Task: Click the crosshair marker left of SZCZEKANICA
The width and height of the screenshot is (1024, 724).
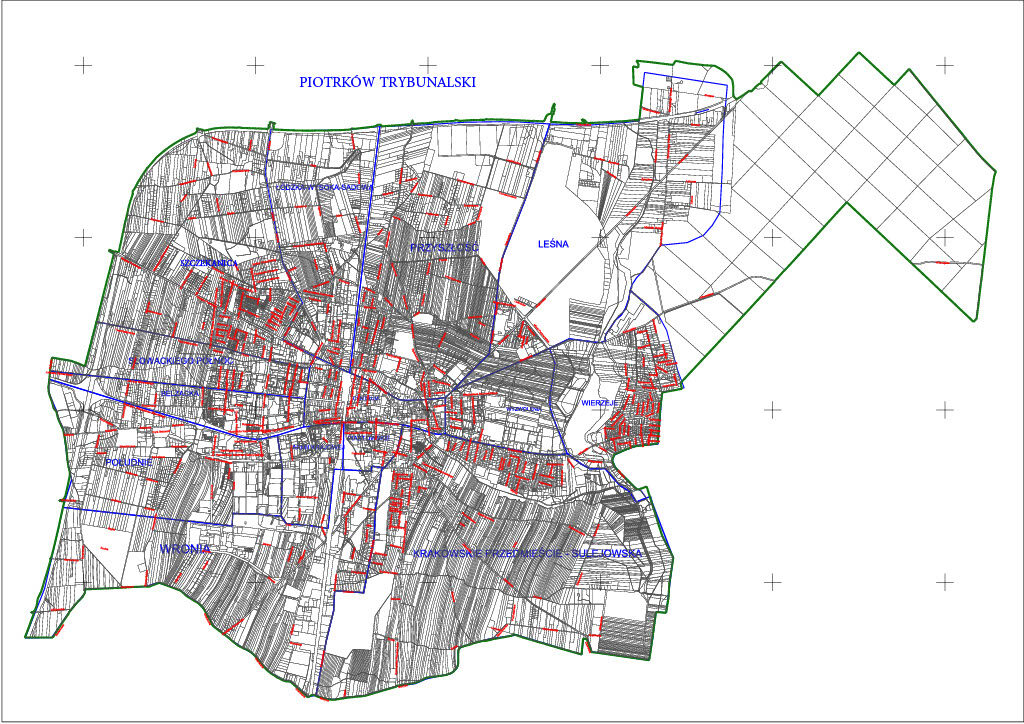Action: coord(83,237)
